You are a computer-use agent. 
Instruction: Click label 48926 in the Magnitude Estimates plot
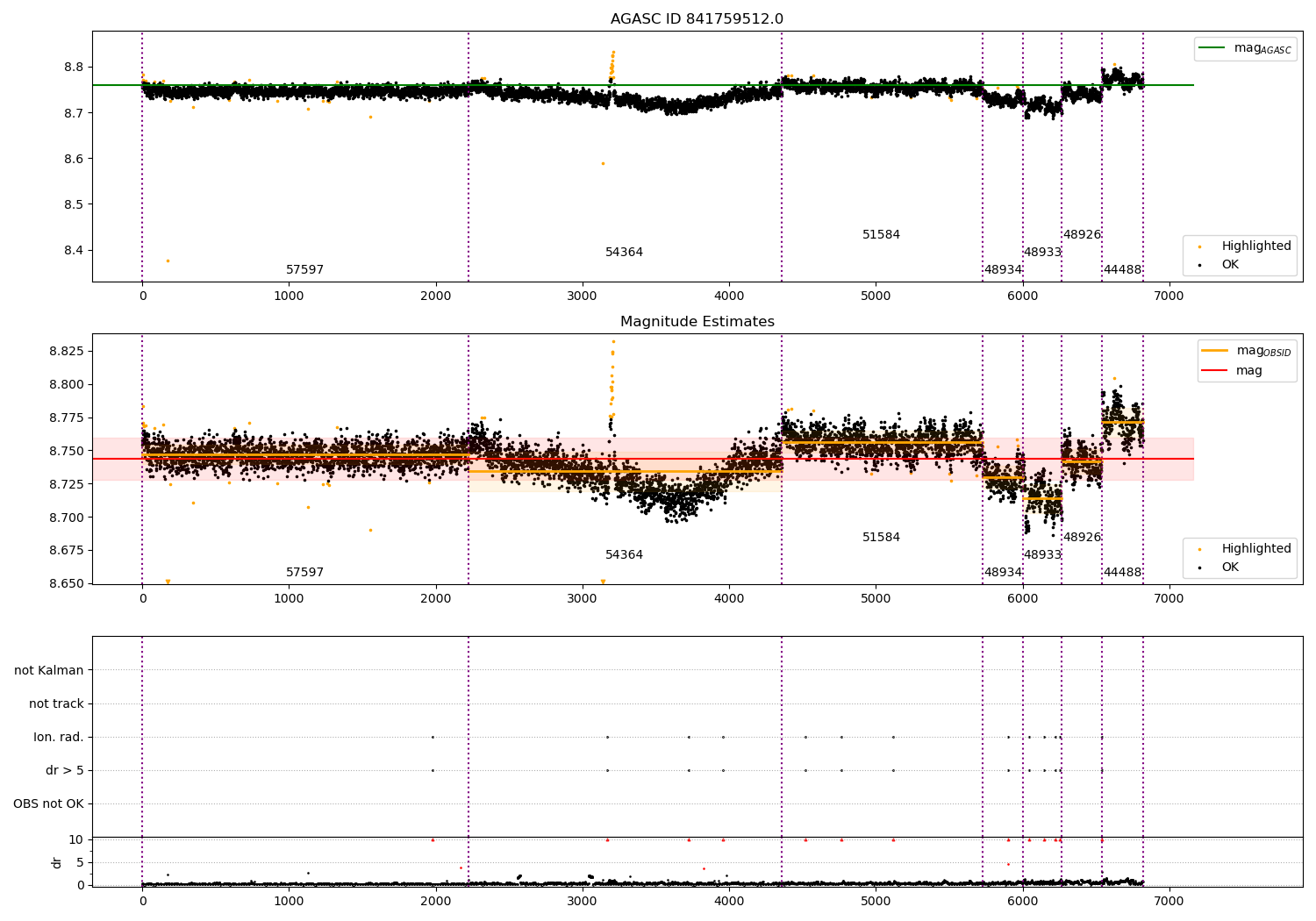pyautogui.click(x=1082, y=538)
